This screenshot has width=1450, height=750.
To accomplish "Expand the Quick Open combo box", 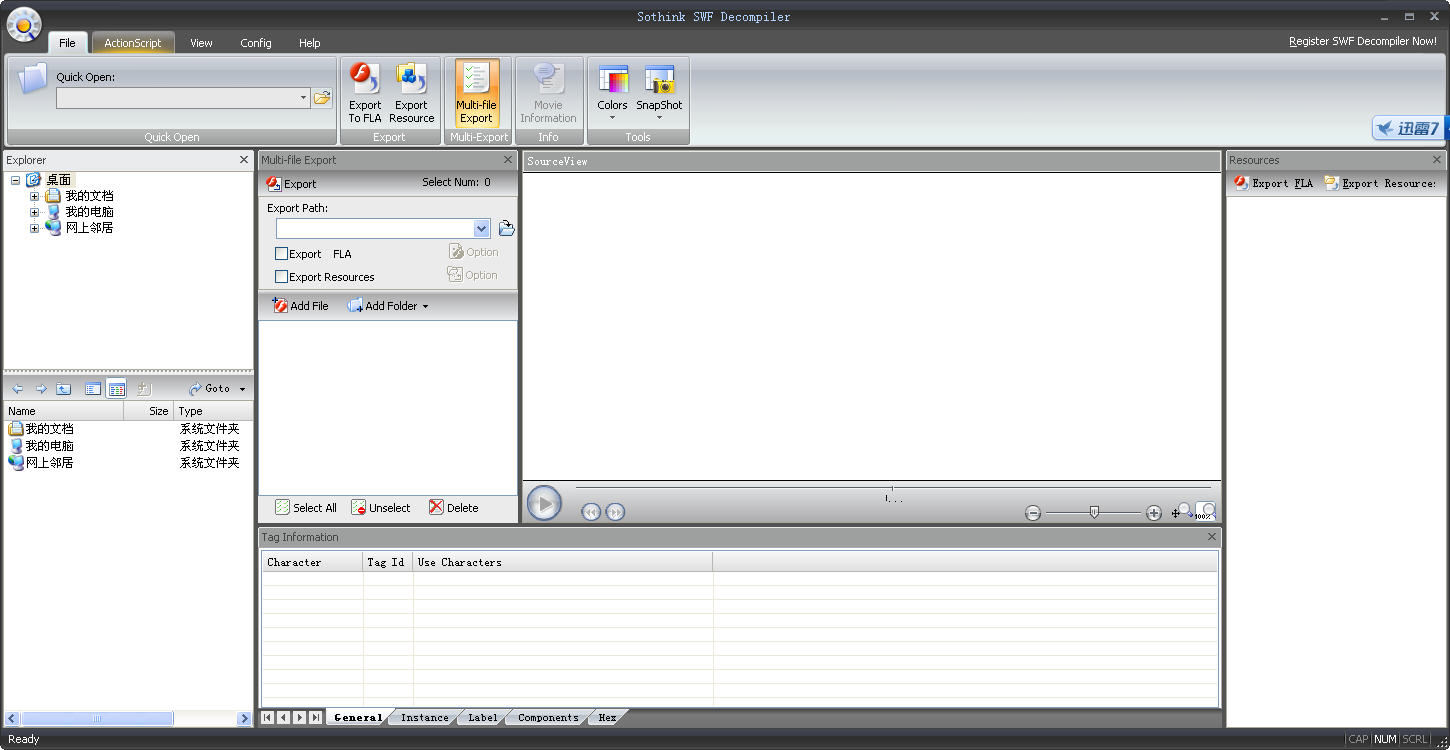I will (x=303, y=98).
